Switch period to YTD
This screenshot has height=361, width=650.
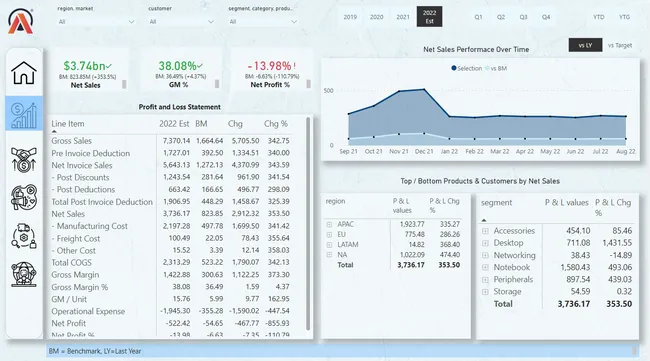[x=598, y=17]
